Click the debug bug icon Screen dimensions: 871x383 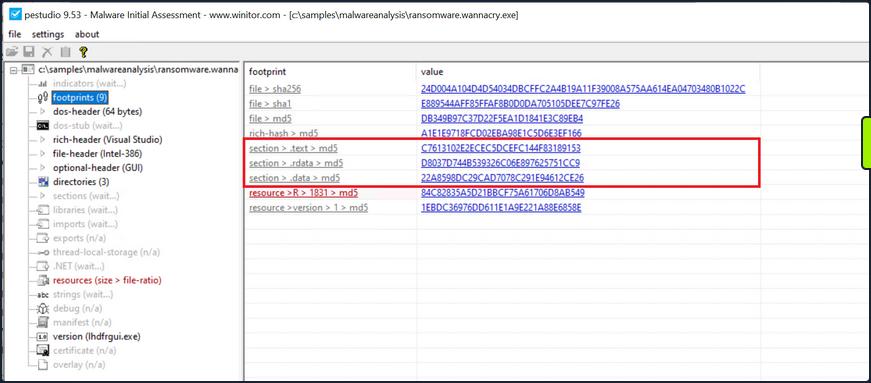pos(43,309)
